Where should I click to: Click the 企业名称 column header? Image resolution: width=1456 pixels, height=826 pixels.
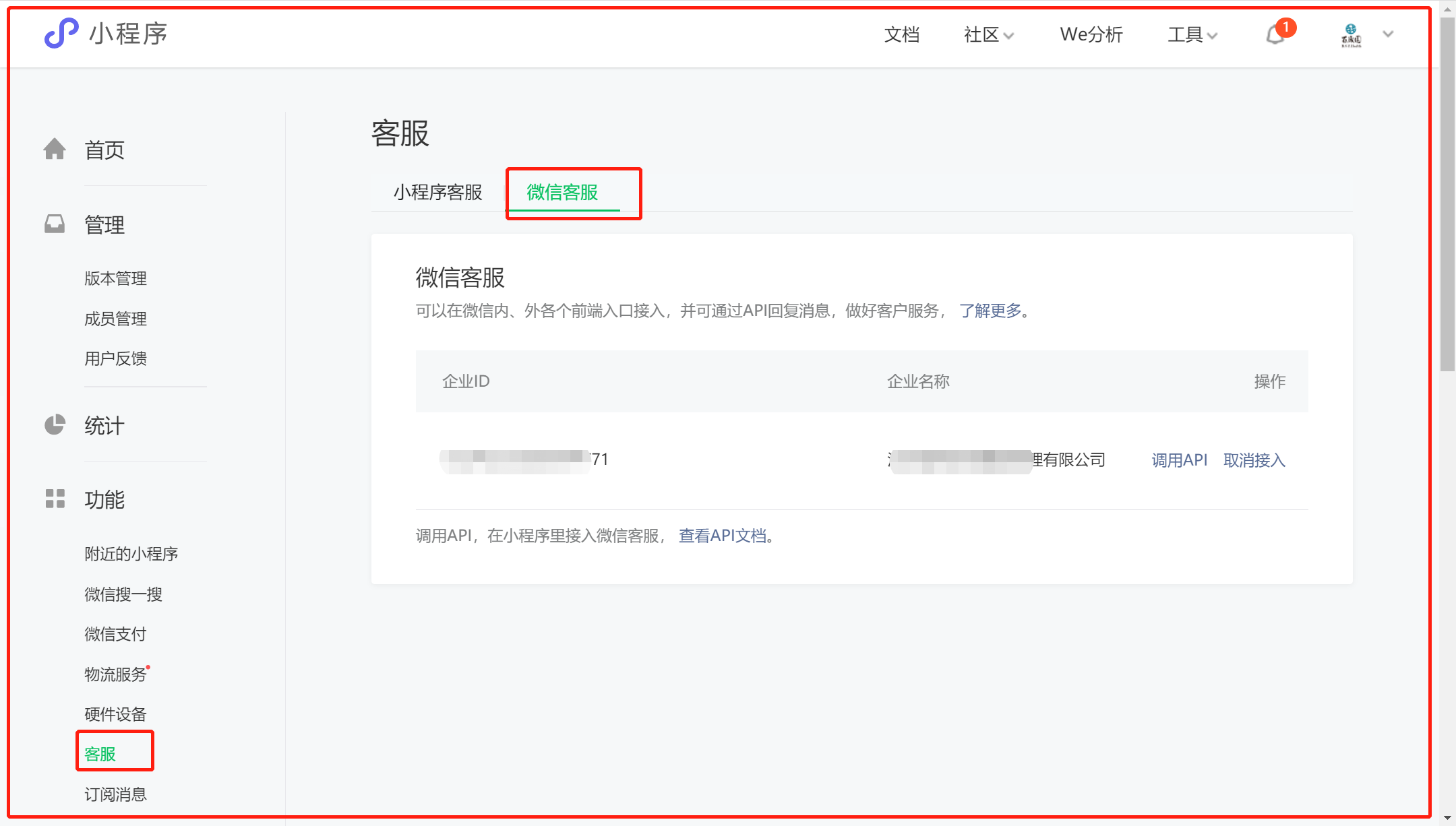click(x=918, y=381)
